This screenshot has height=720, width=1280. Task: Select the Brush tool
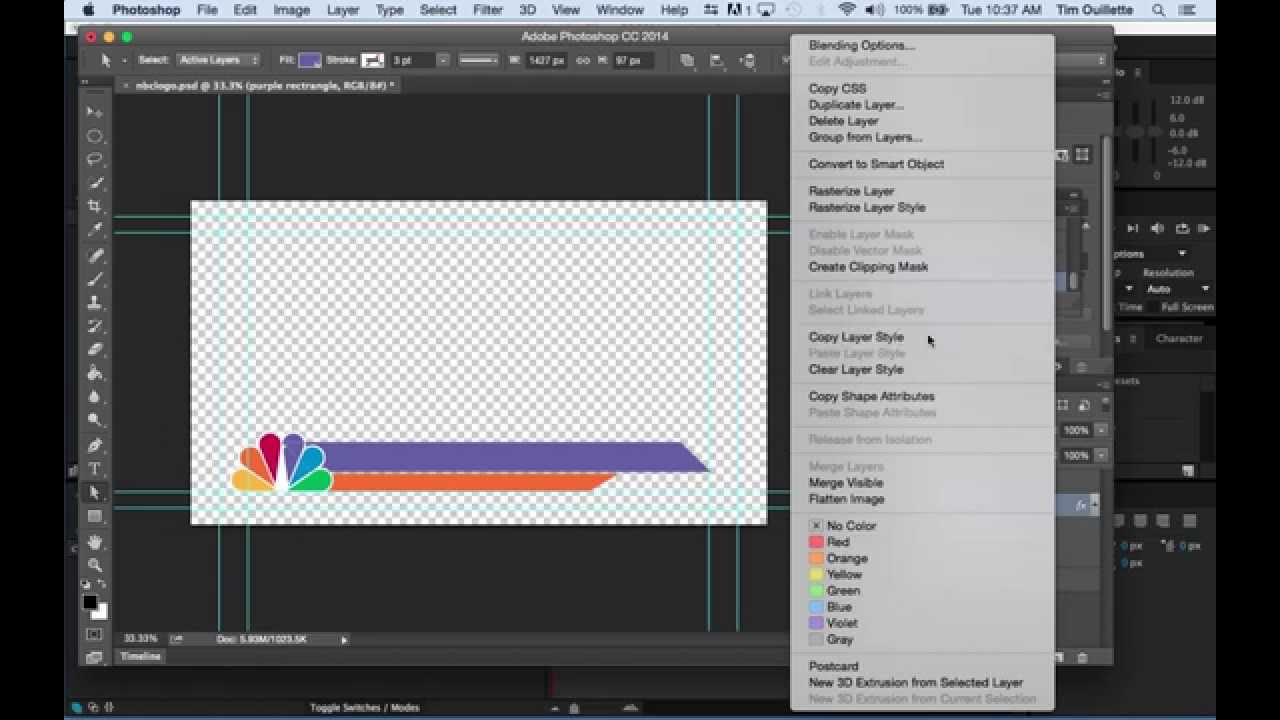[x=95, y=279]
